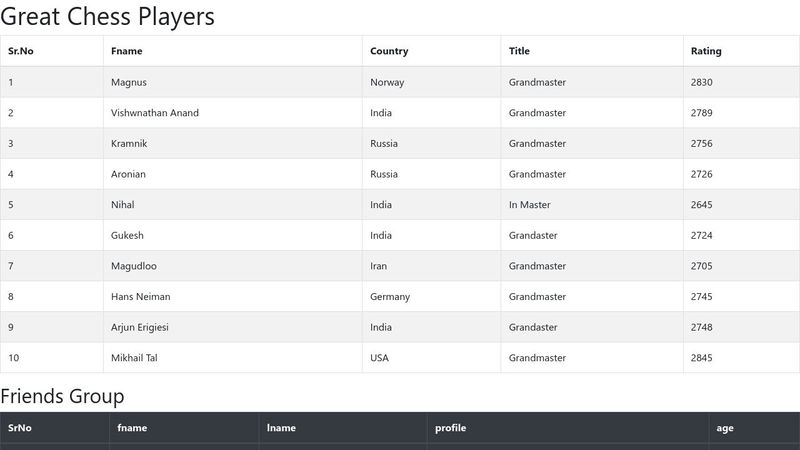
Task: Click the Friends Group heading
Action: (62, 396)
